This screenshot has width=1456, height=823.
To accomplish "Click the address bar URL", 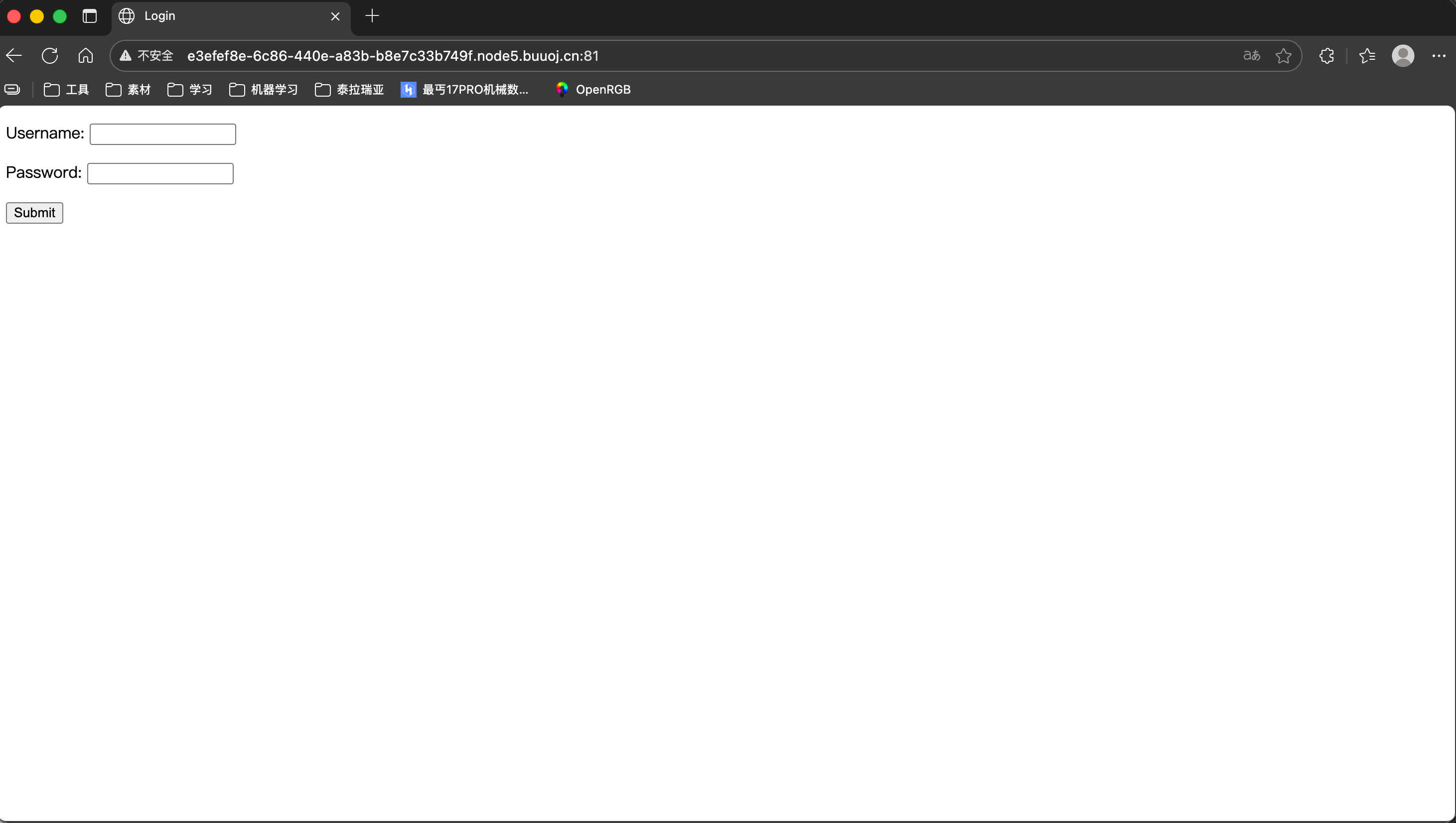I will click(393, 55).
